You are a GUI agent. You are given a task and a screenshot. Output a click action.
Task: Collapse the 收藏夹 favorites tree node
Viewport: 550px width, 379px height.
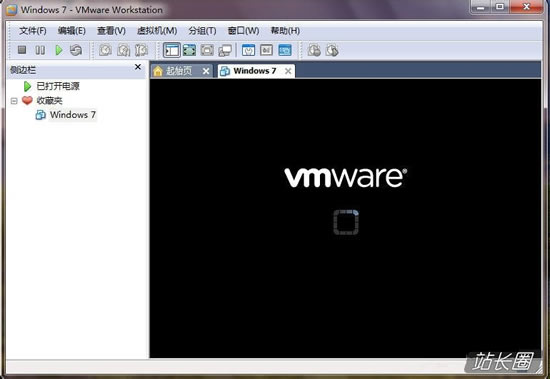point(14,101)
